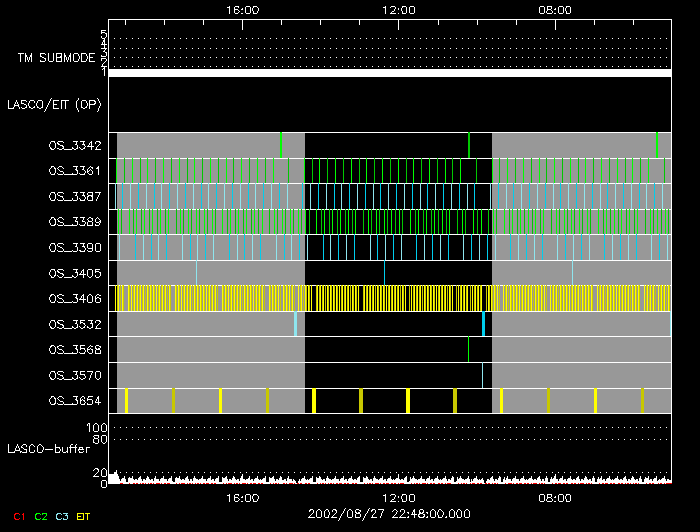Click the TM SUBMODE axis label
The height and width of the screenshot is (532, 700).
pyautogui.click(x=56, y=58)
